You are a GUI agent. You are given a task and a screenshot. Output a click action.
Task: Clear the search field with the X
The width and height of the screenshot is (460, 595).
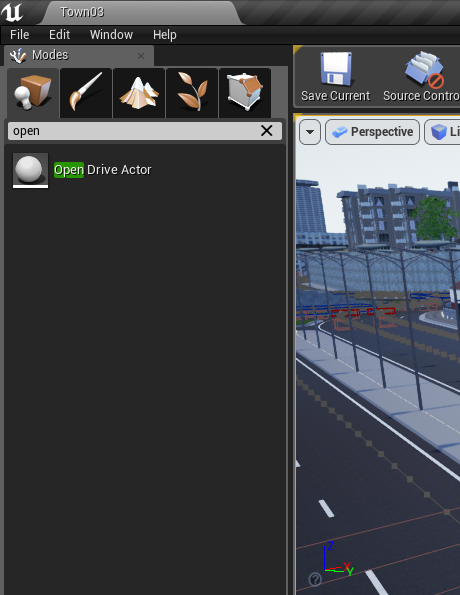pos(267,131)
